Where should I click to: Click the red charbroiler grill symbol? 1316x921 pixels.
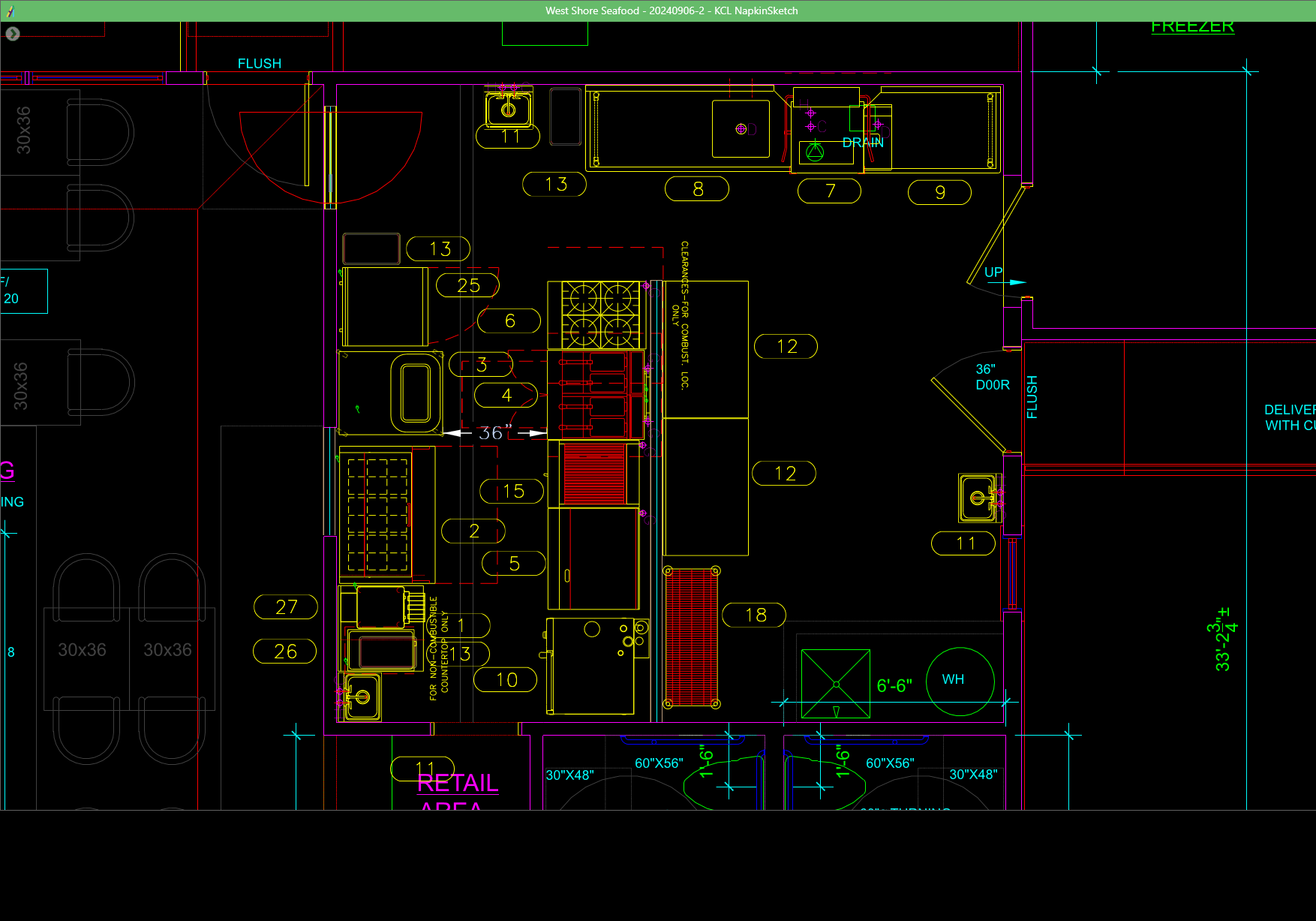point(593,474)
